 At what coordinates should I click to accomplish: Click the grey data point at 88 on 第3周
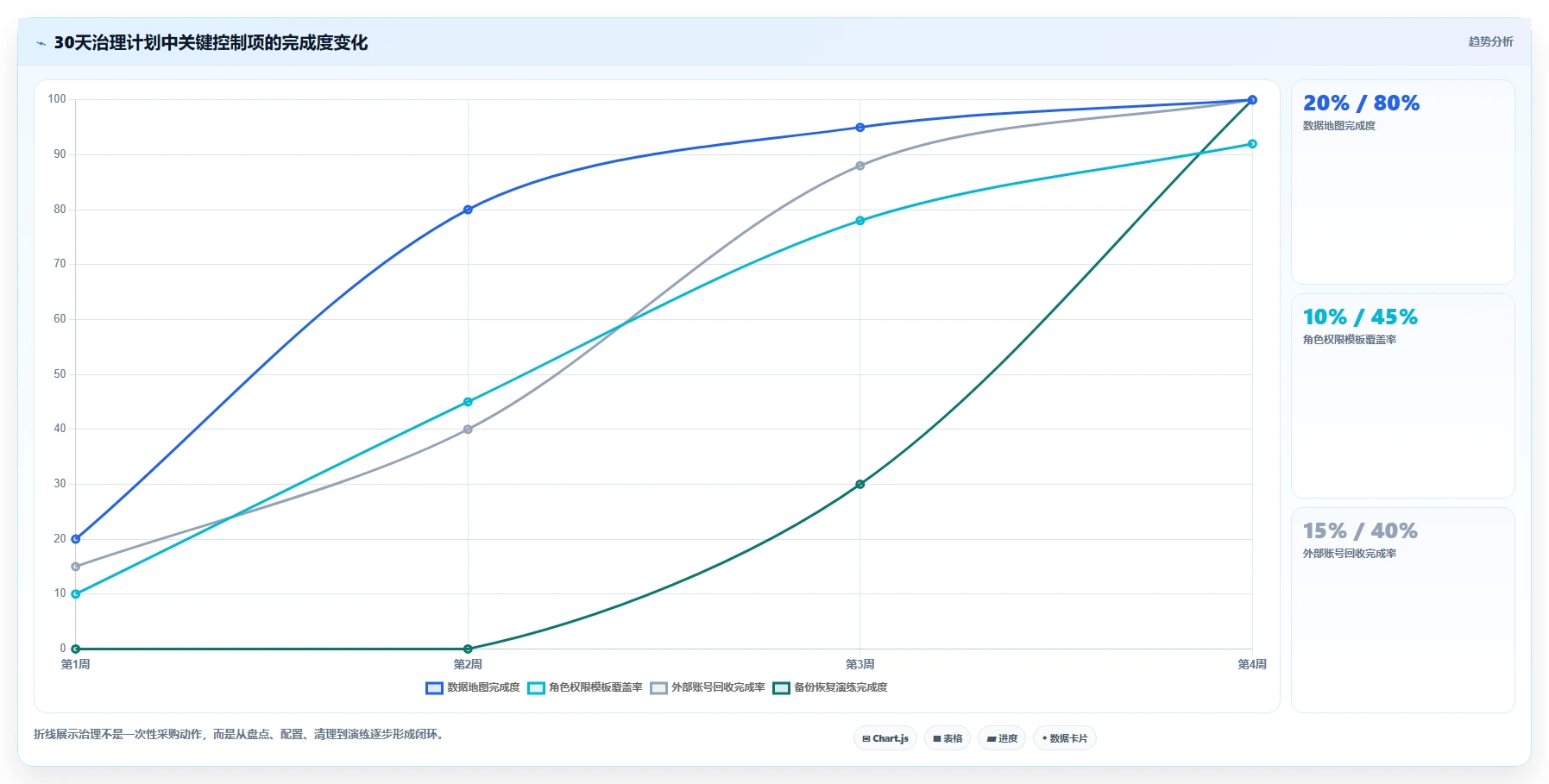(860, 166)
